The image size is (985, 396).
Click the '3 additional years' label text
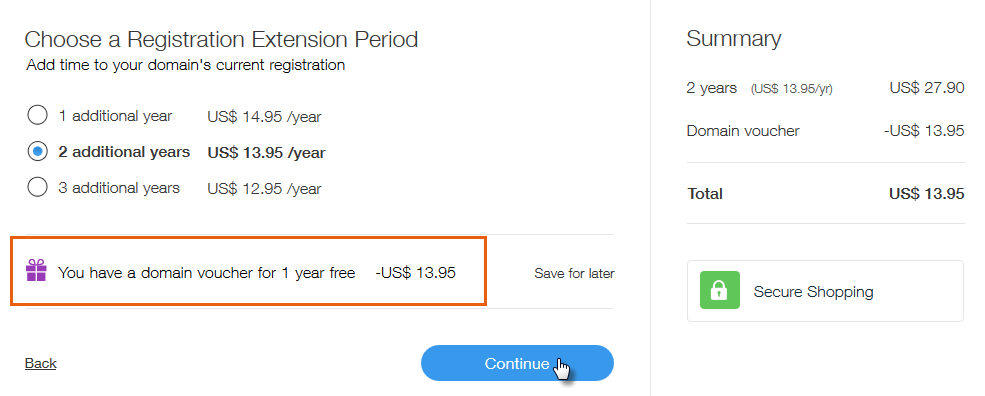[x=119, y=187]
